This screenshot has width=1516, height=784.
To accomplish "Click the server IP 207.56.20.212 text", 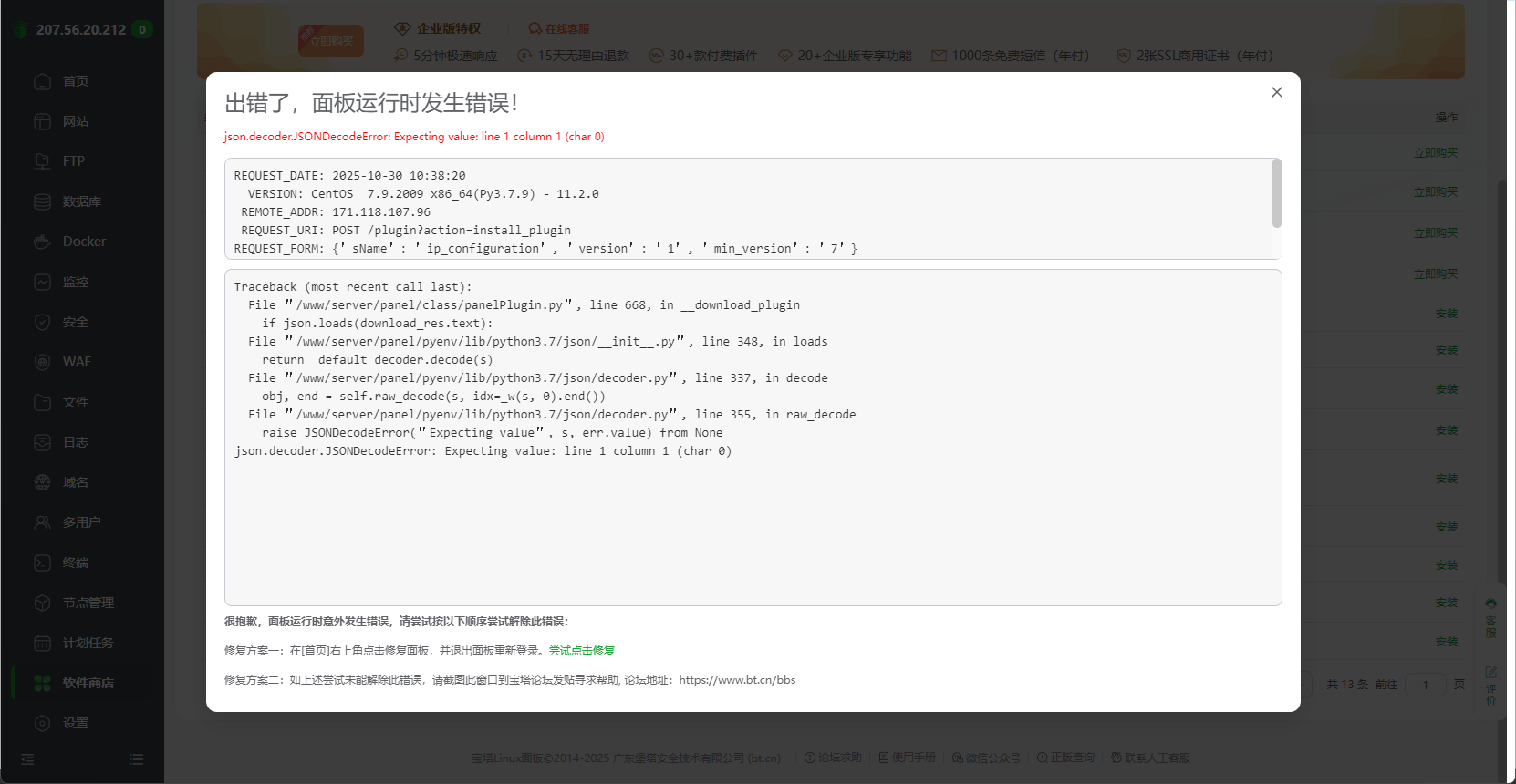I will tap(81, 29).
